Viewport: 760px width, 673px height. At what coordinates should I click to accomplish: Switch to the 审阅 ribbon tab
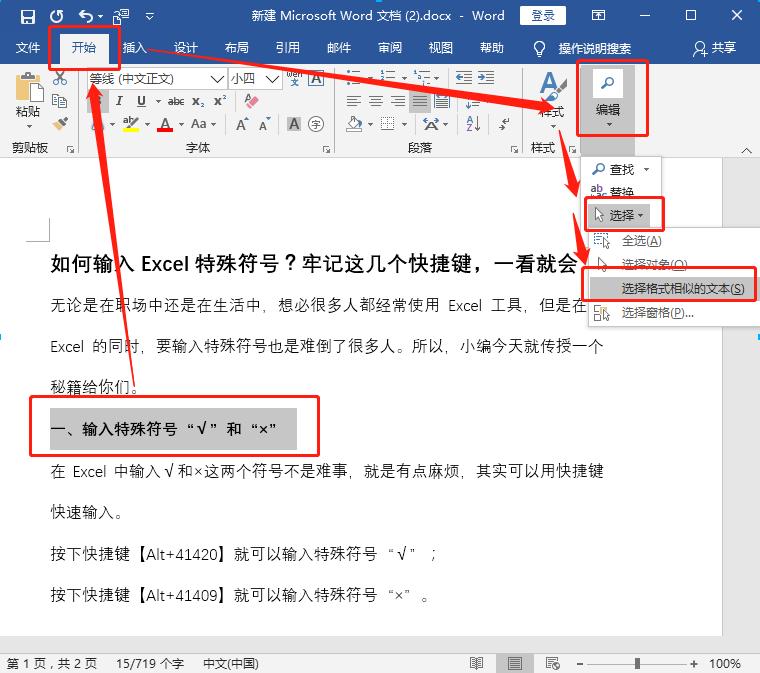pos(390,48)
